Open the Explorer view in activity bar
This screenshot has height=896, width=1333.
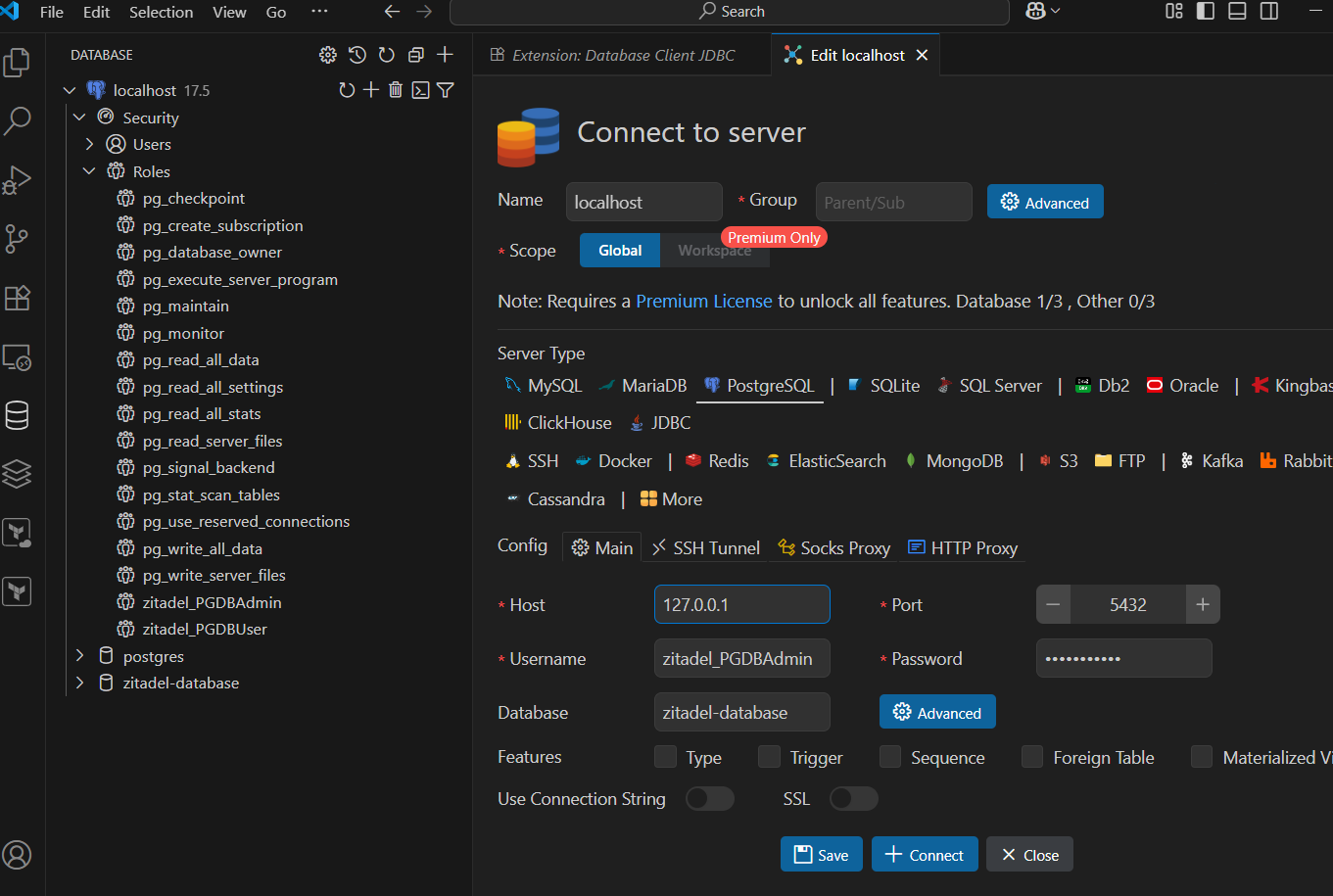click(18, 63)
